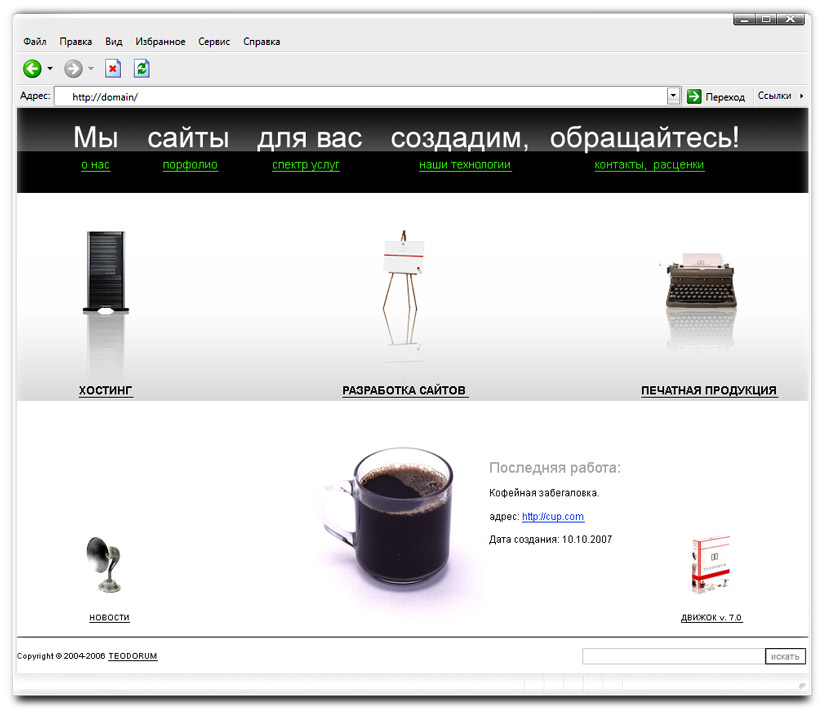Click the software box above ДВИЖОК v. 7.0
The image size is (825, 715).
710,565
